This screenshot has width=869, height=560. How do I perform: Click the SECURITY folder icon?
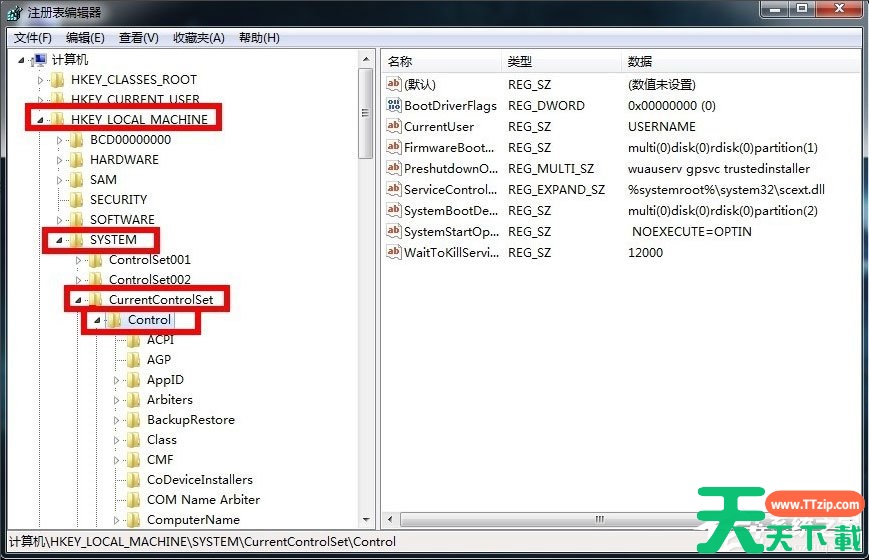(76, 200)
